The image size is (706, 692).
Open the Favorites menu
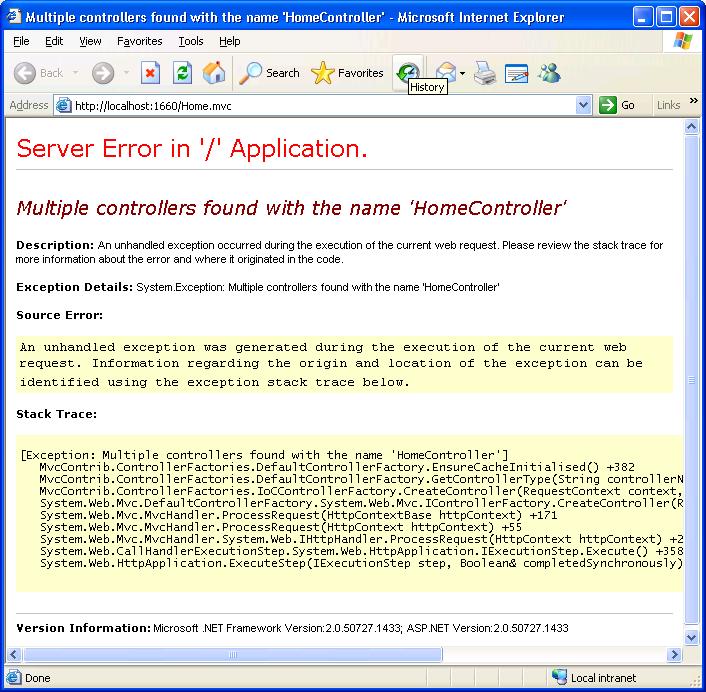140,41
